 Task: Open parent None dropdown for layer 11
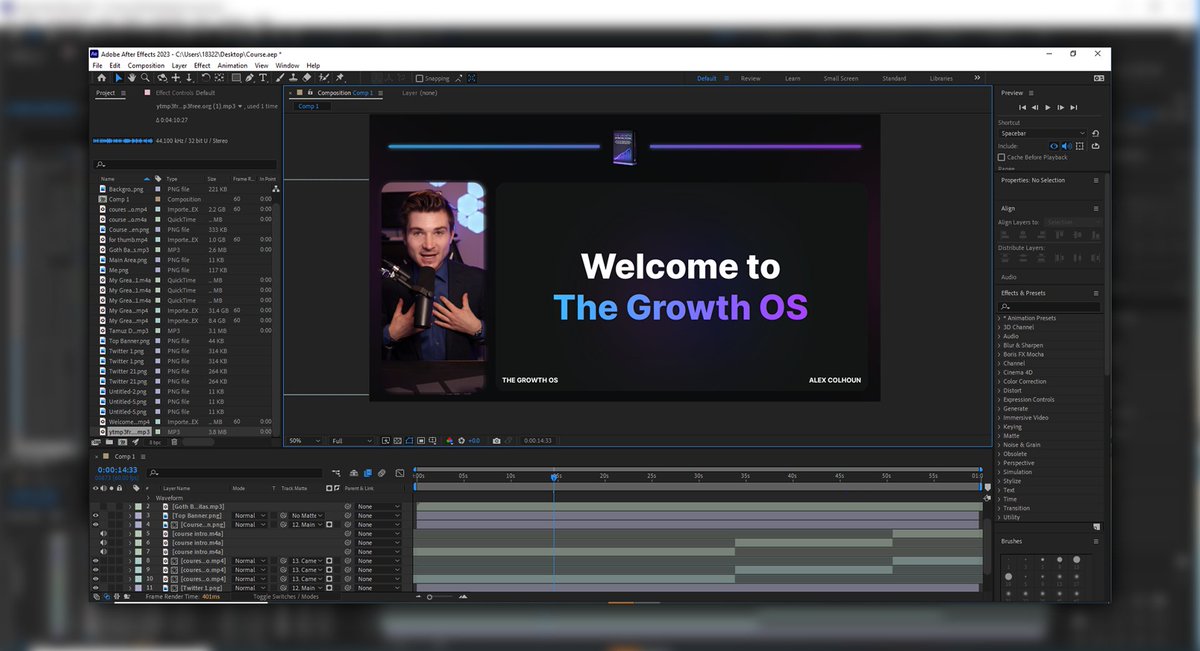[x=378, y=588]
